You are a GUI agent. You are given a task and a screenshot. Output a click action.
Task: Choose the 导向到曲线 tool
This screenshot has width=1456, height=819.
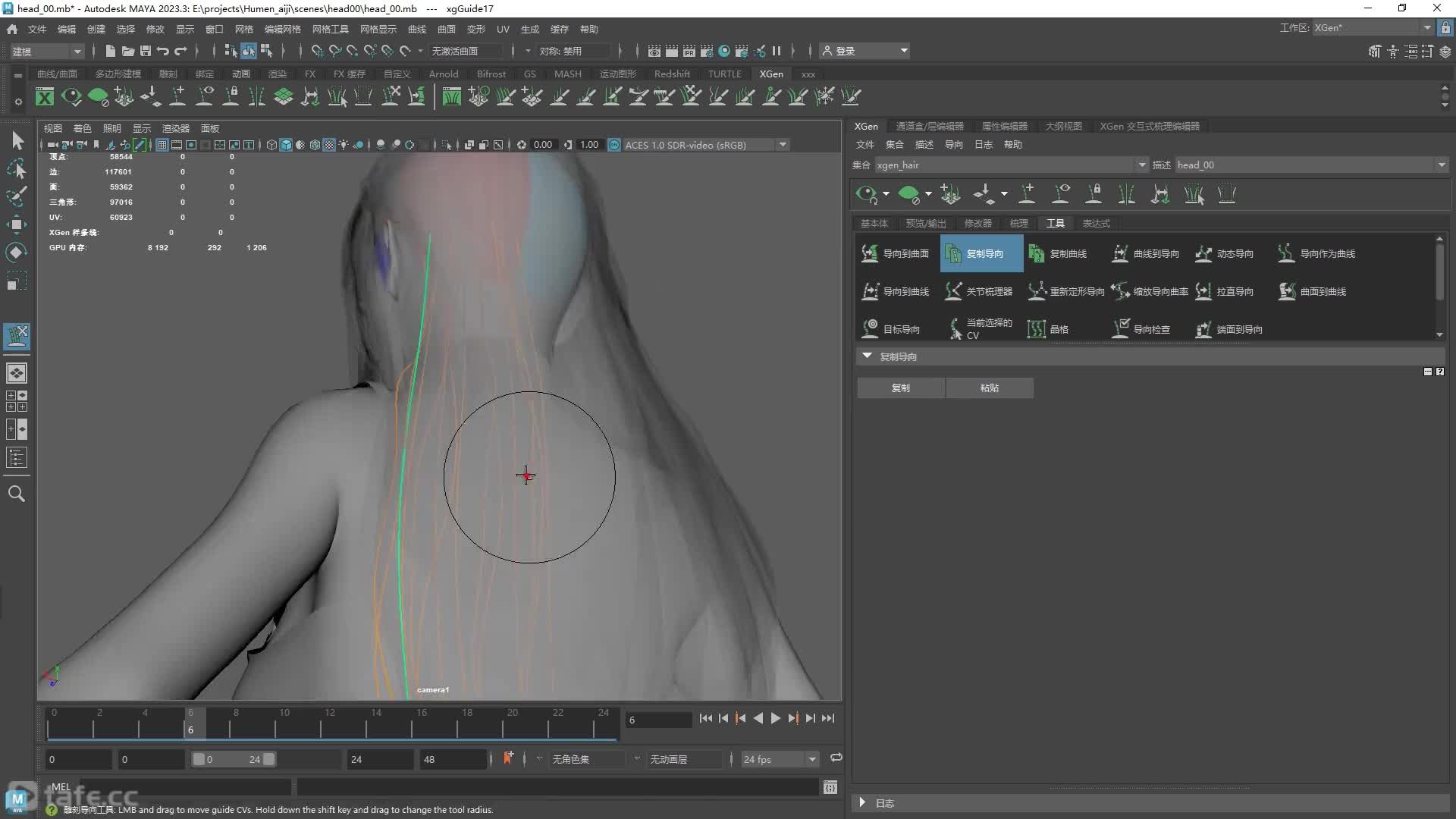pyautogui.click(x=895, y=291)
